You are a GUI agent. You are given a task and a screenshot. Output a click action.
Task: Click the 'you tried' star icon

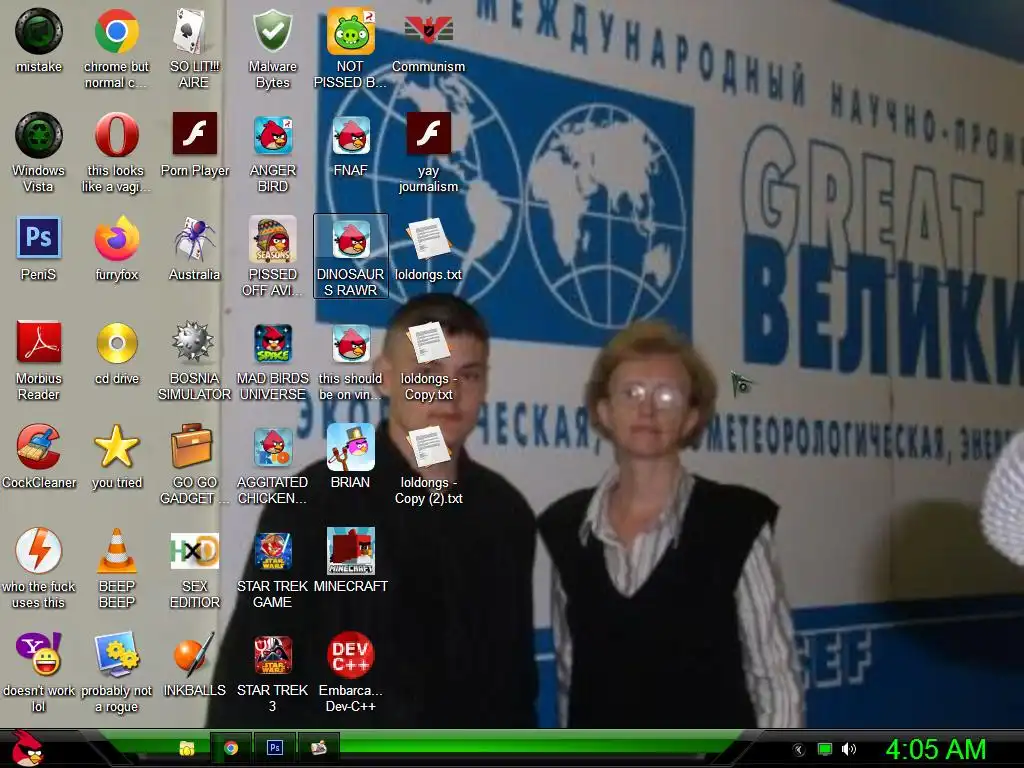[116, 447]
